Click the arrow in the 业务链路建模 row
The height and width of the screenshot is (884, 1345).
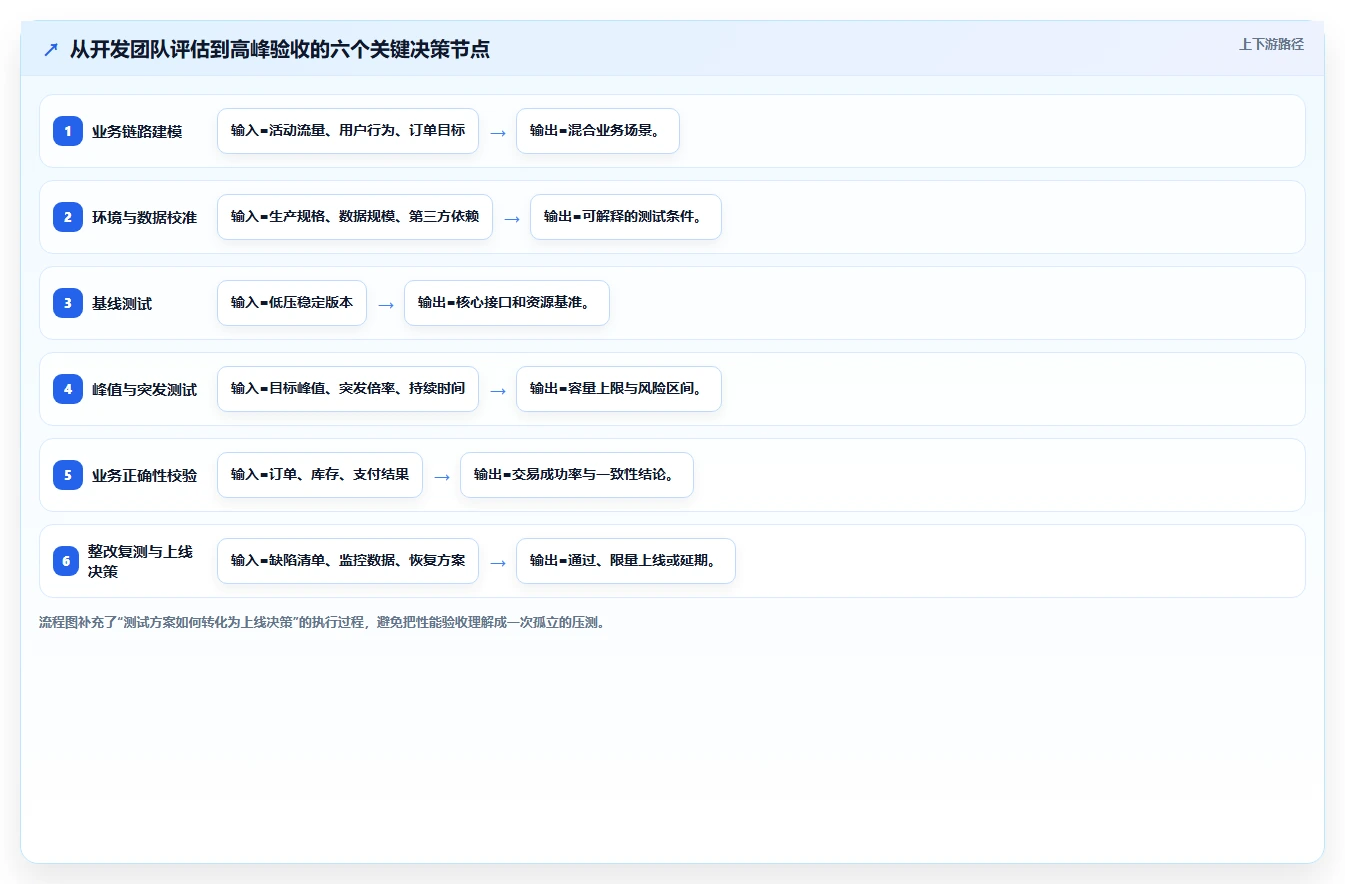pyautogui.click(x=498, y=132)
